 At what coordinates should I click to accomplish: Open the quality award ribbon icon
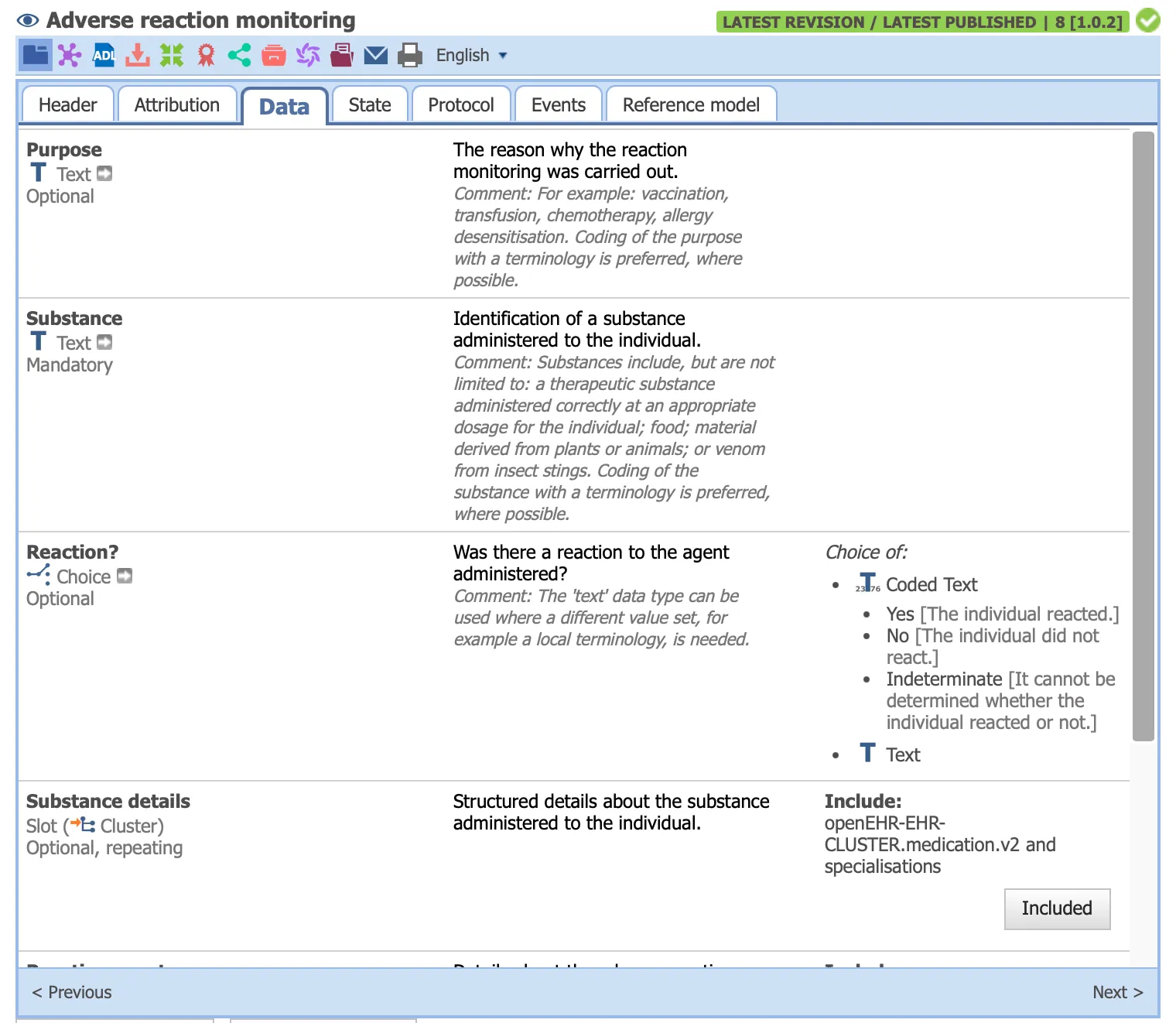pos(206,55)
